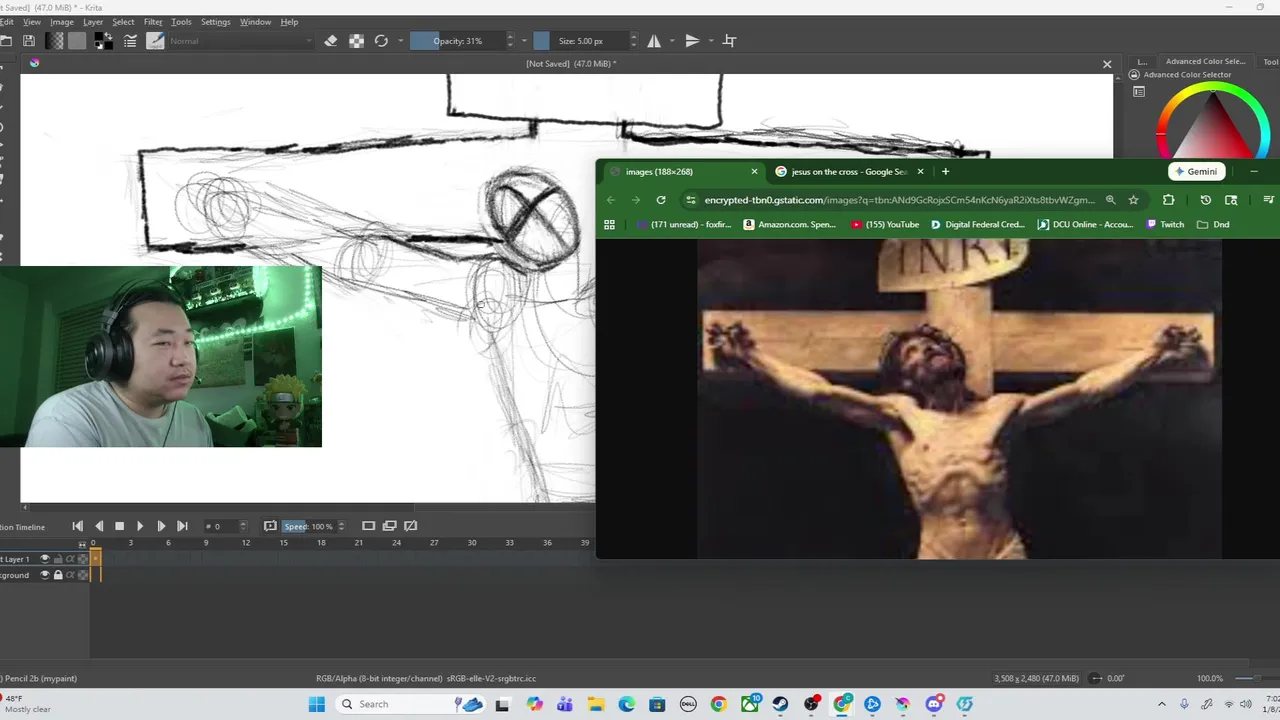Add a blank frame in the timeline
1280x720 pixels.
368,526
